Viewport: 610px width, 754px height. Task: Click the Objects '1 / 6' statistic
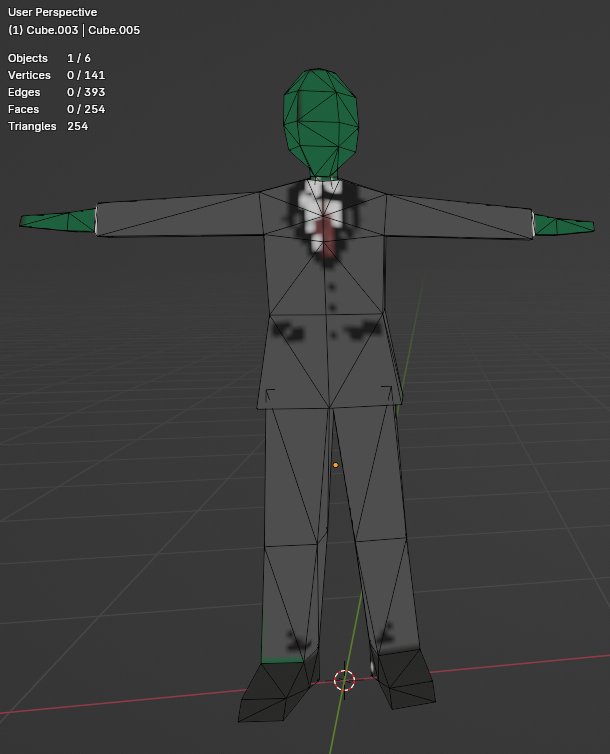(79, 58)
